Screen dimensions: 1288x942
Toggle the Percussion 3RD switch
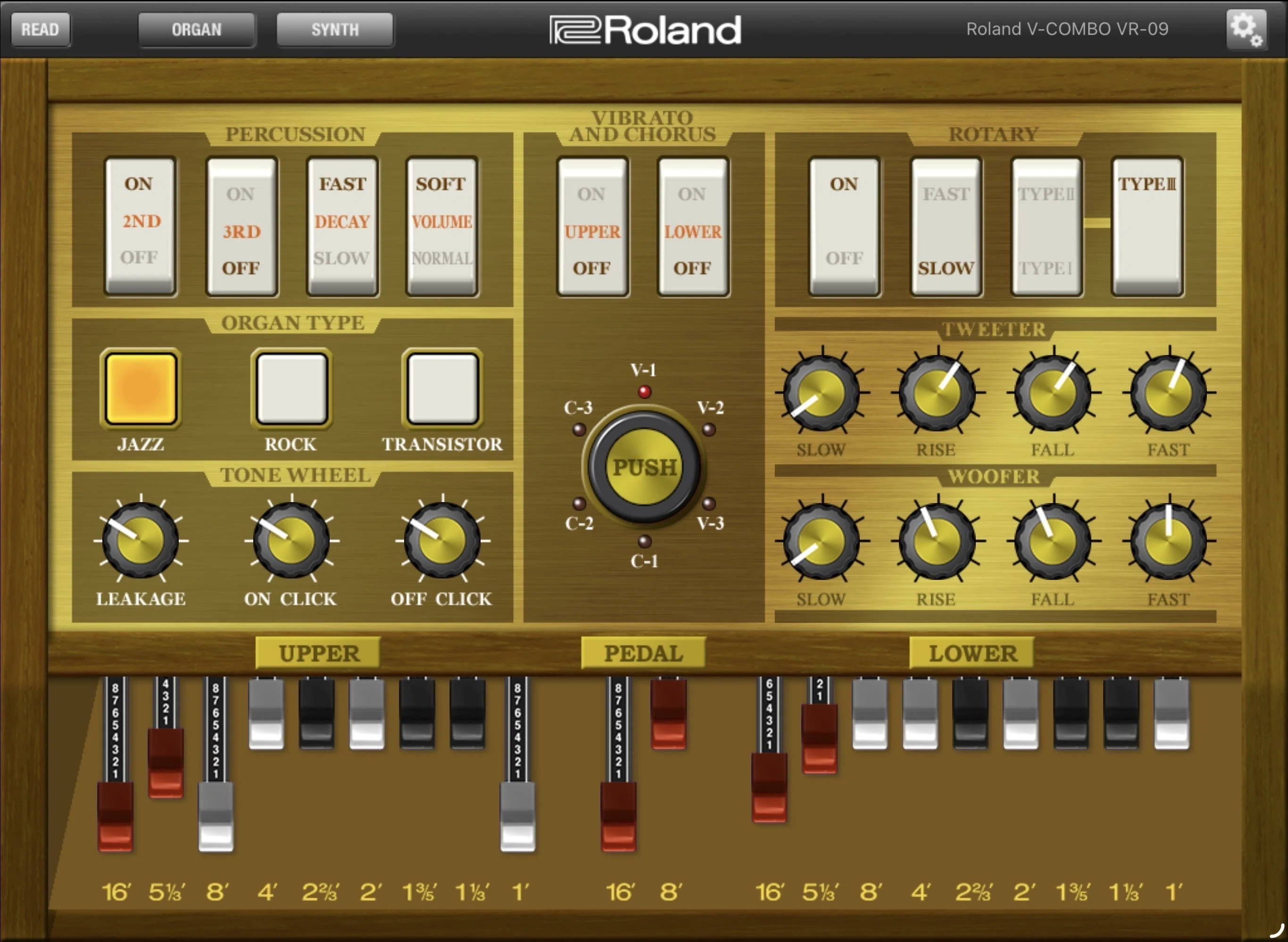[241, 226]
